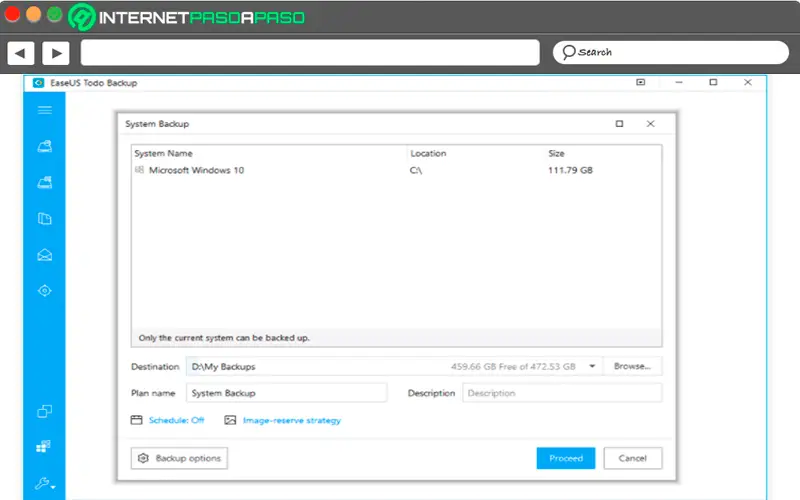Select System Backup sidebar icon
Screen dimensions: 800x500
click(44, 183)
